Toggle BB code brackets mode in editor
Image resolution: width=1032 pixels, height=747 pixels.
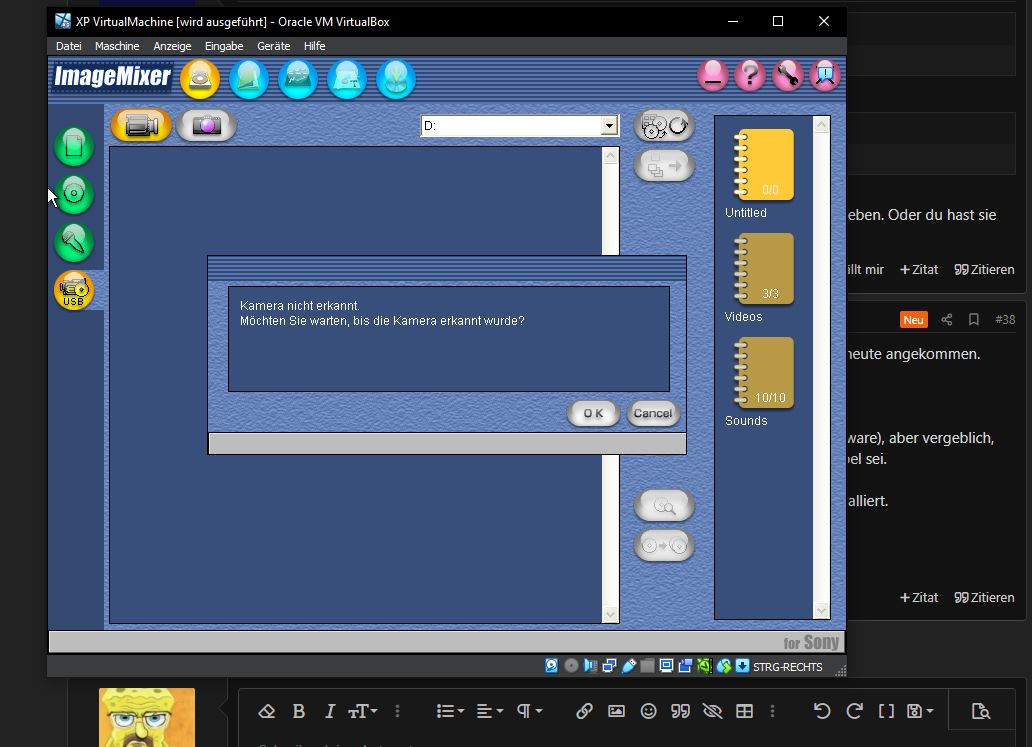coord(887,711)
